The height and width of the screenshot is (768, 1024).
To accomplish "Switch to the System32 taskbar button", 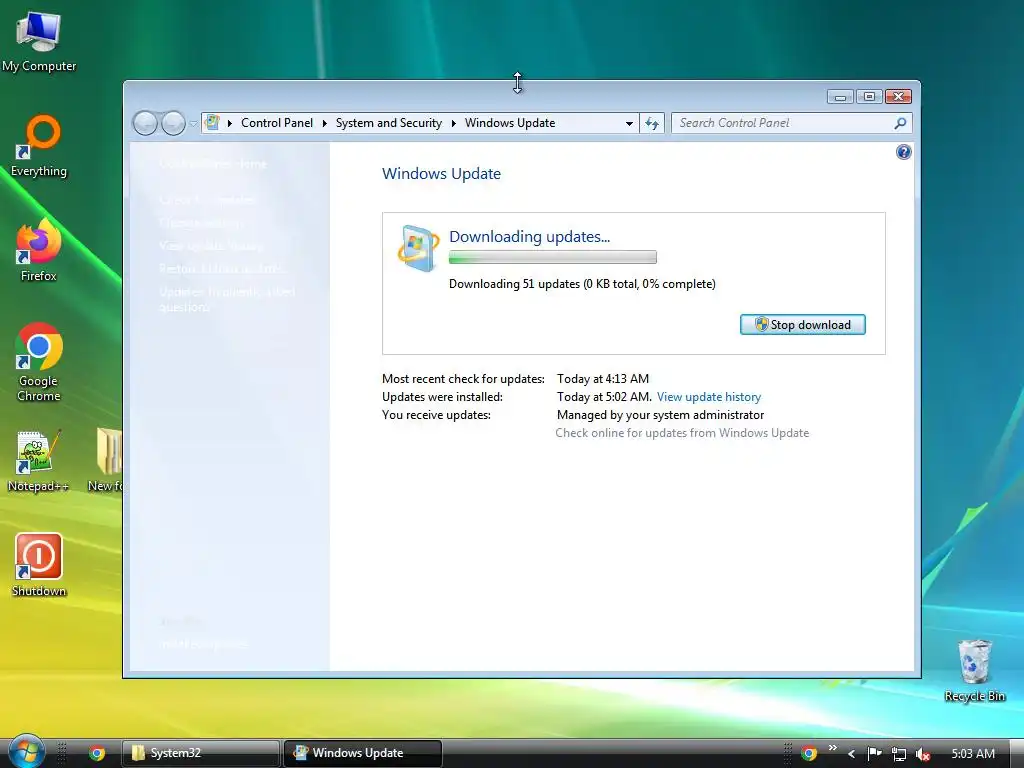I will tap(201, 753).
